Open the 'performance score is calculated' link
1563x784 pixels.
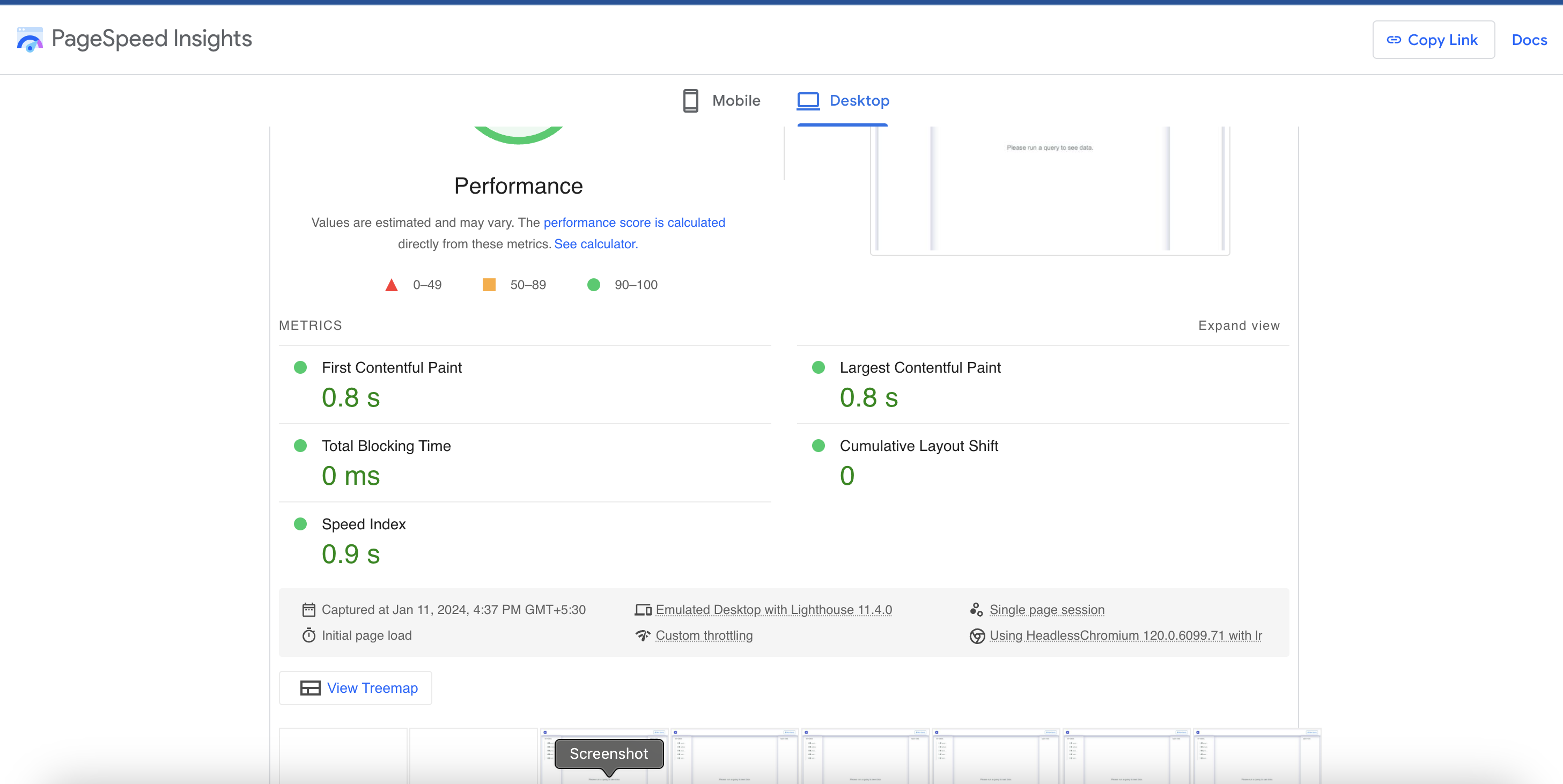coord(633,223)
